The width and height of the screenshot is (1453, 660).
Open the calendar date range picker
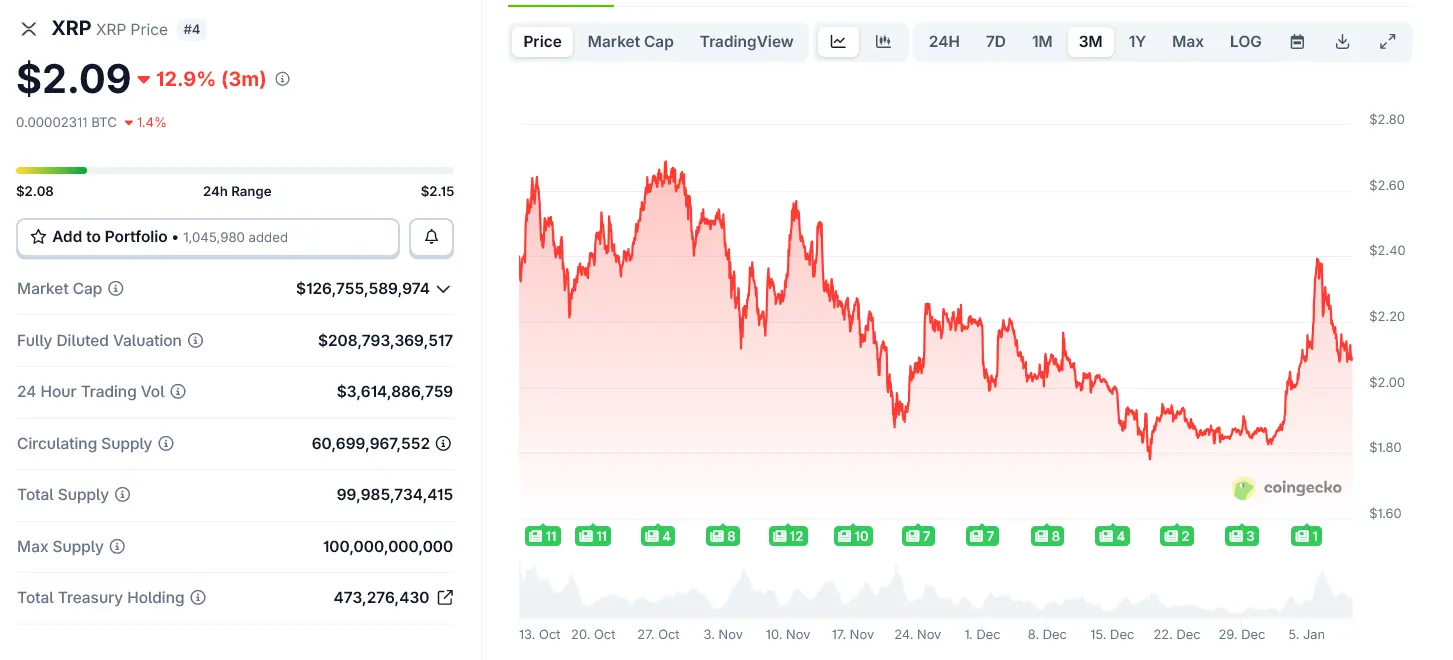[x=1297, y=41]
